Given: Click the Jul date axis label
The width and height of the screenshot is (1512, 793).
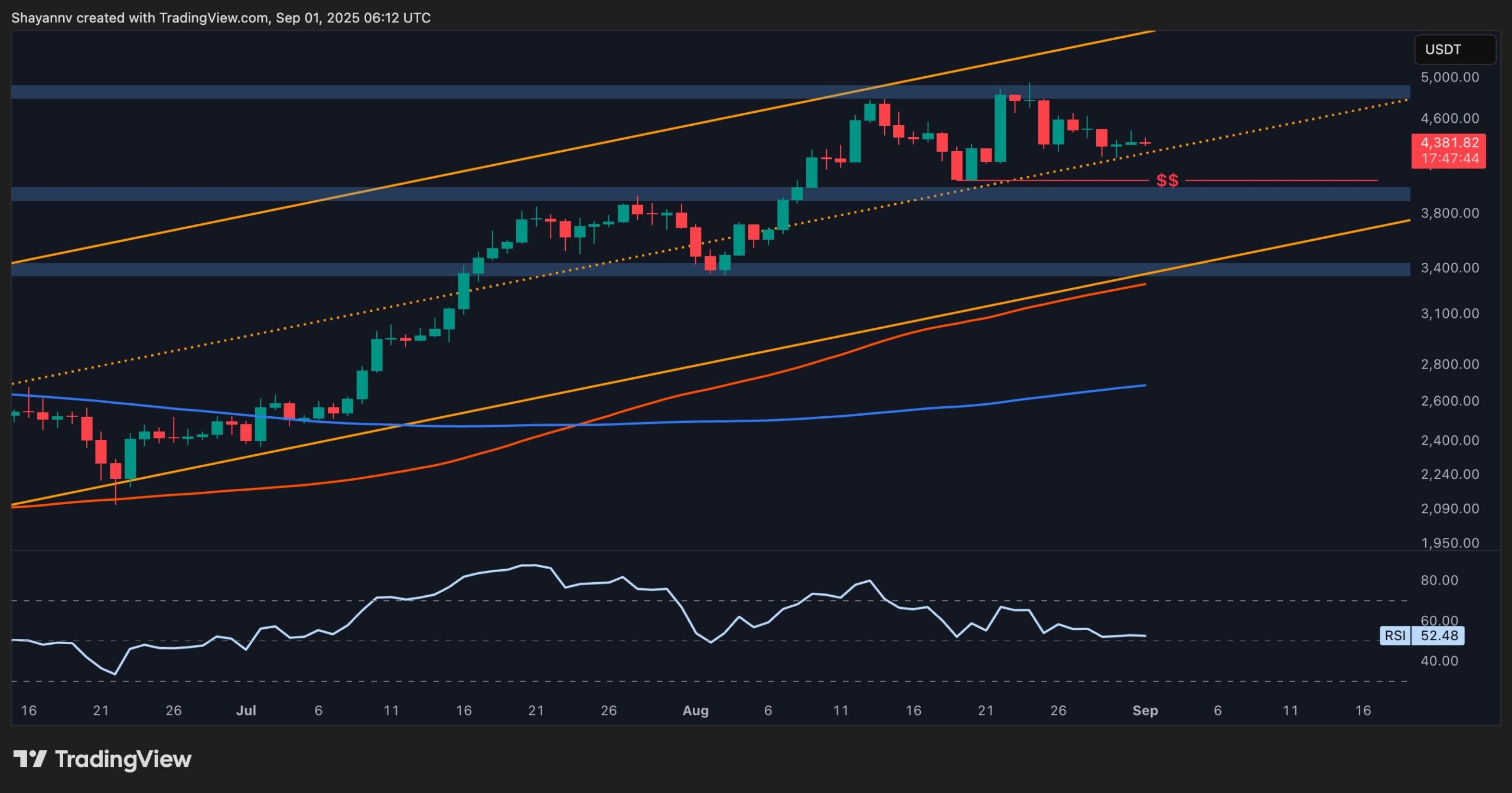Looking at the screenshot, I should tap(246, 710).
